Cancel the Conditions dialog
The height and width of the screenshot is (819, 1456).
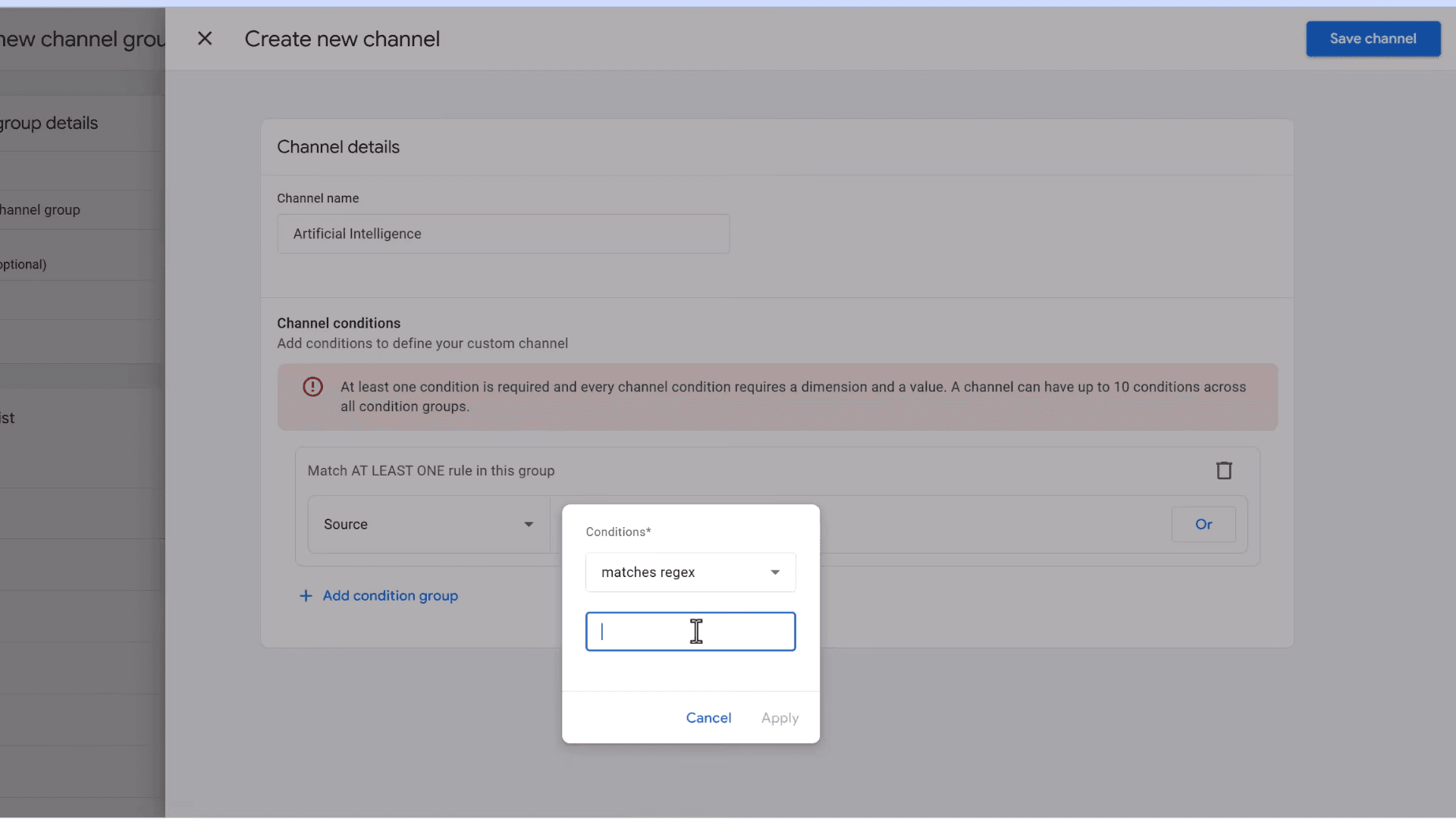(x=708, y=717)
